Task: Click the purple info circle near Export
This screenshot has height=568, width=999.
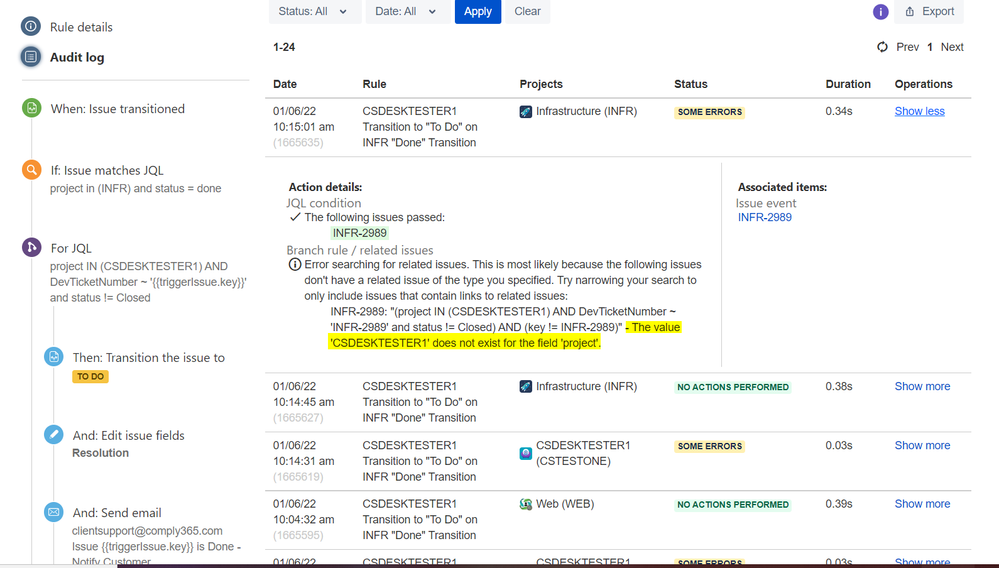Action: (880, 11)
